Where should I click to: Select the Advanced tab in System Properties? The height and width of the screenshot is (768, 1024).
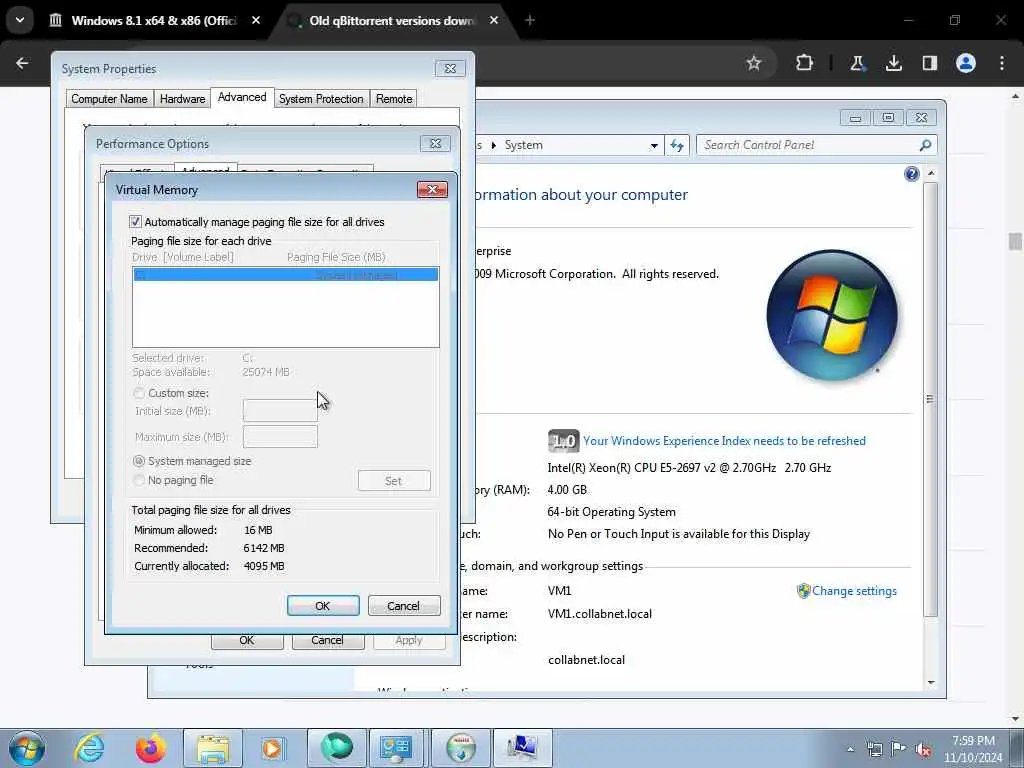pos(242,97)
